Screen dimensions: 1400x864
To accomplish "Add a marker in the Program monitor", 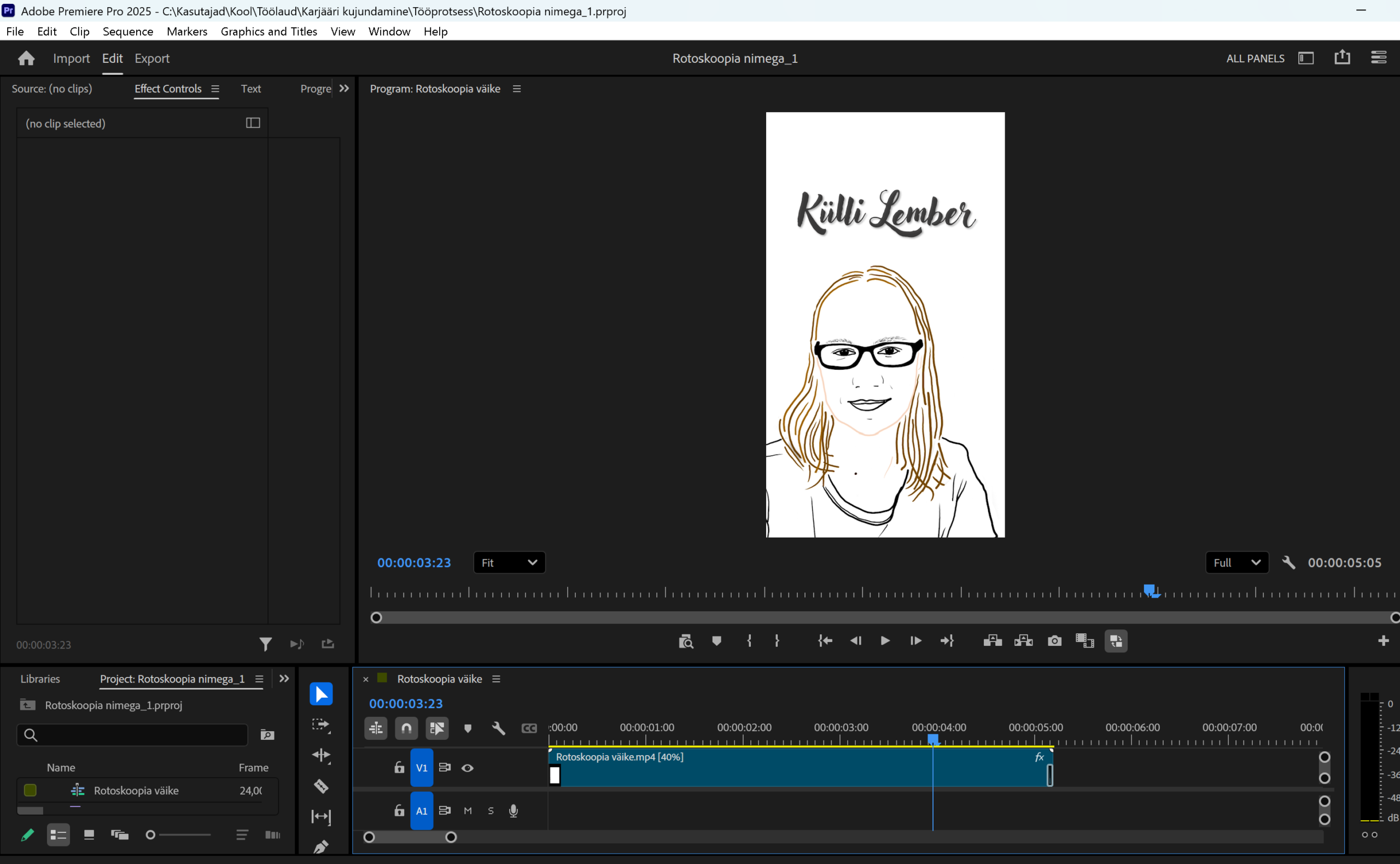I will coord(716,640).
